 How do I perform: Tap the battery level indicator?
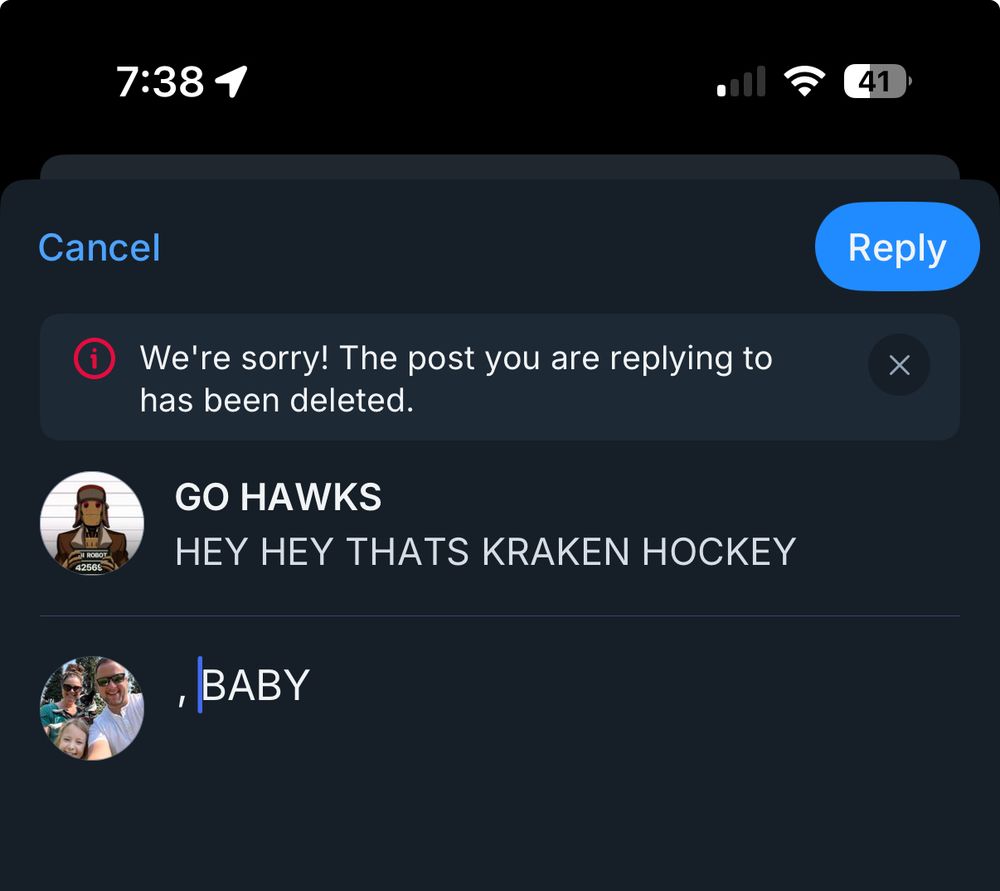(x=877, y=81)
